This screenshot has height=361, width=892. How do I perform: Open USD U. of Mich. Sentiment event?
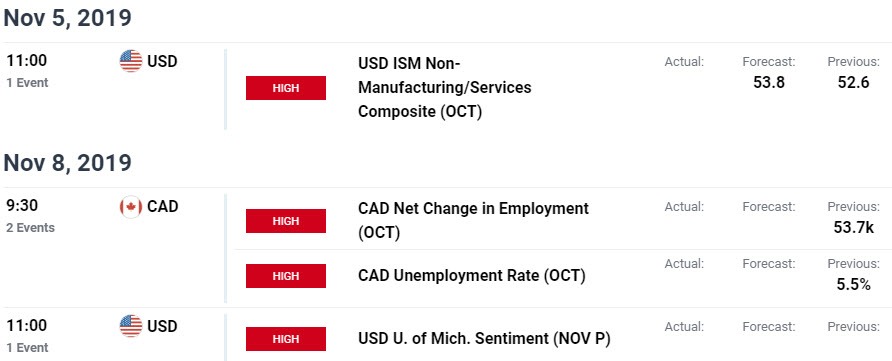pos(484,339)
